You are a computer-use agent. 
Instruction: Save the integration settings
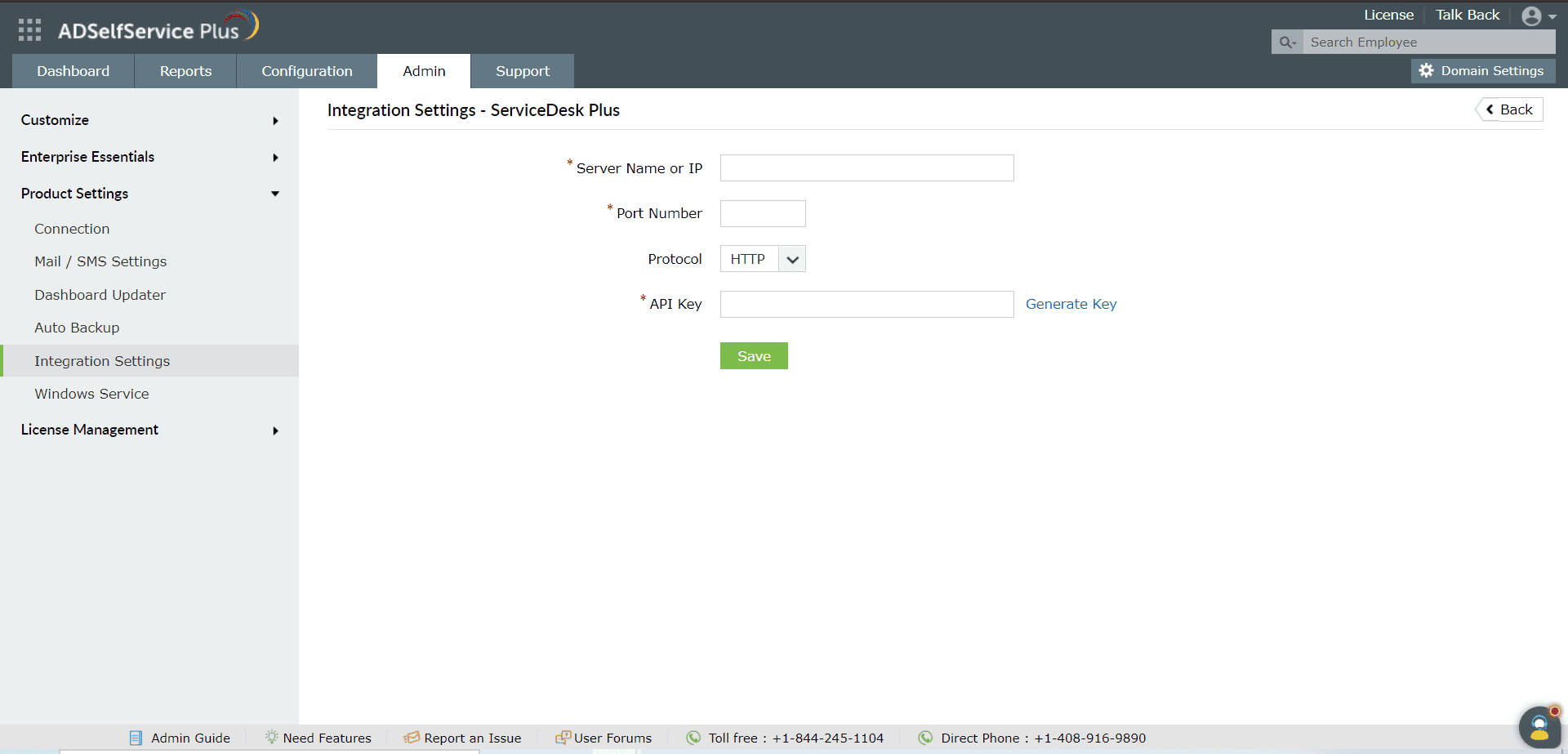click(x=753, y=355)
